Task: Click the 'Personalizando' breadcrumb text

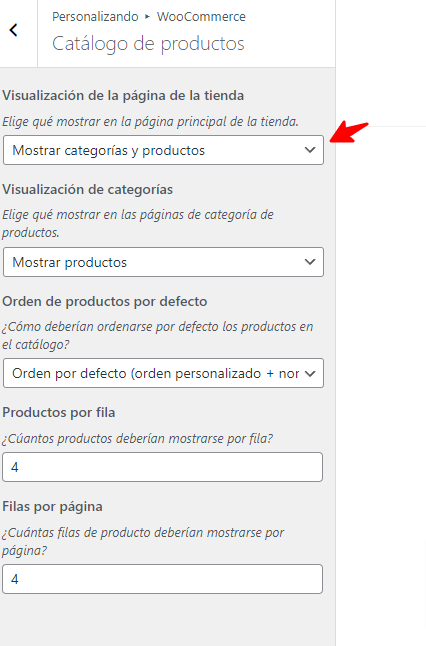Action: pos(95,16)
